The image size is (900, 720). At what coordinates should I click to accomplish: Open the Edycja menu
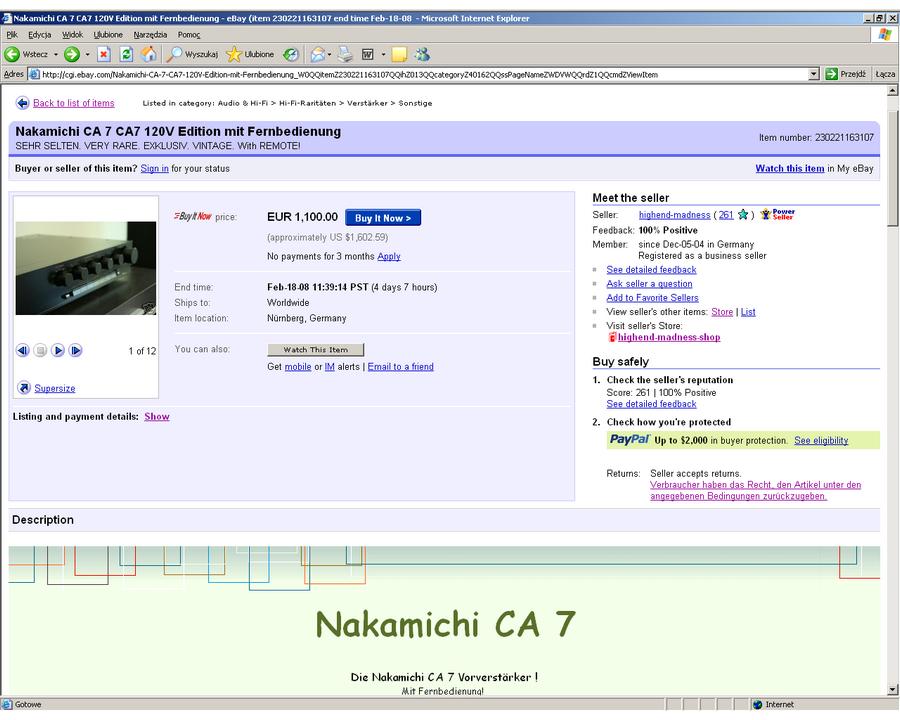[40, 34]
